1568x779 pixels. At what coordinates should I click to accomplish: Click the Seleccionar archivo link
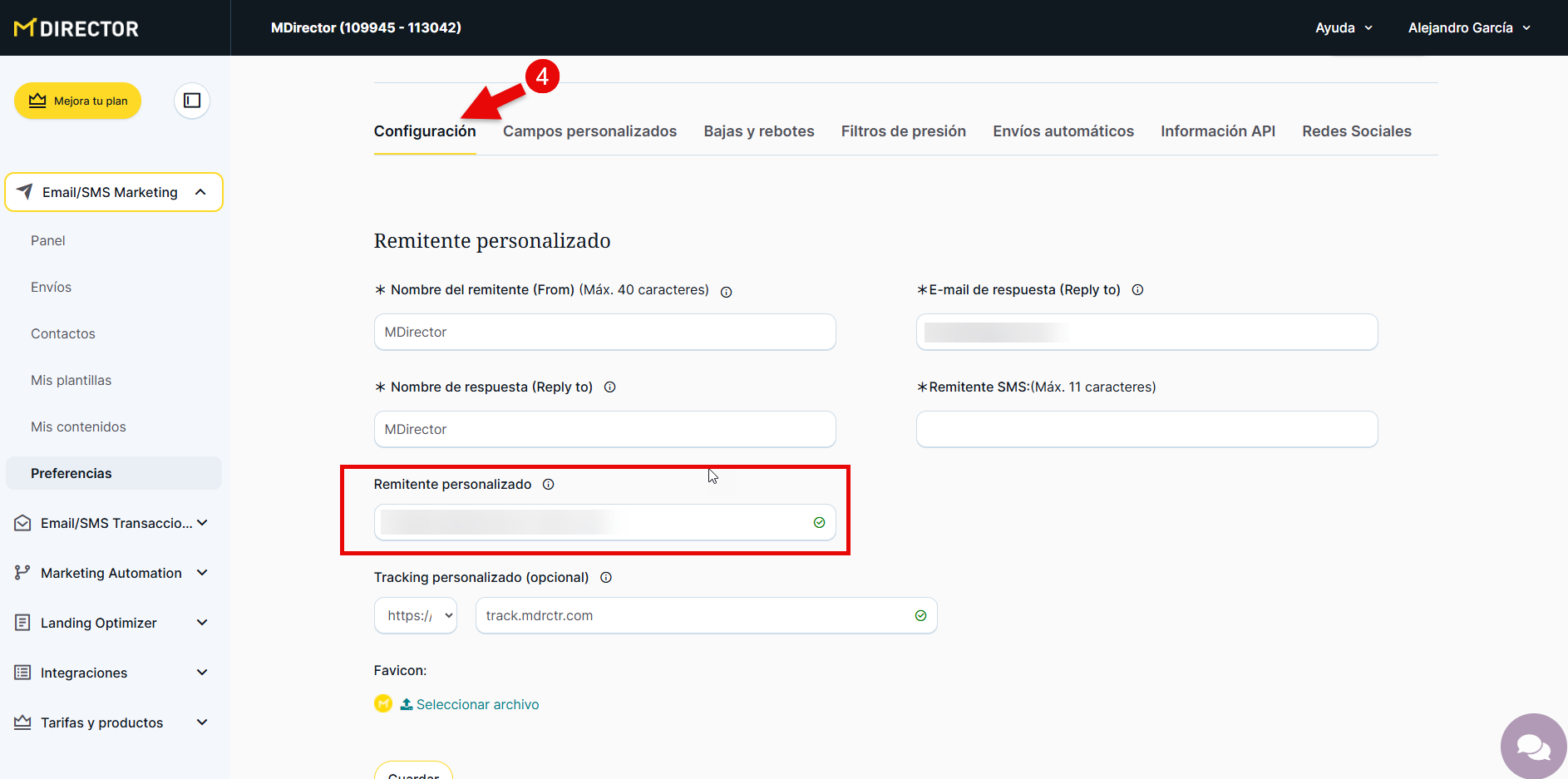477,704
